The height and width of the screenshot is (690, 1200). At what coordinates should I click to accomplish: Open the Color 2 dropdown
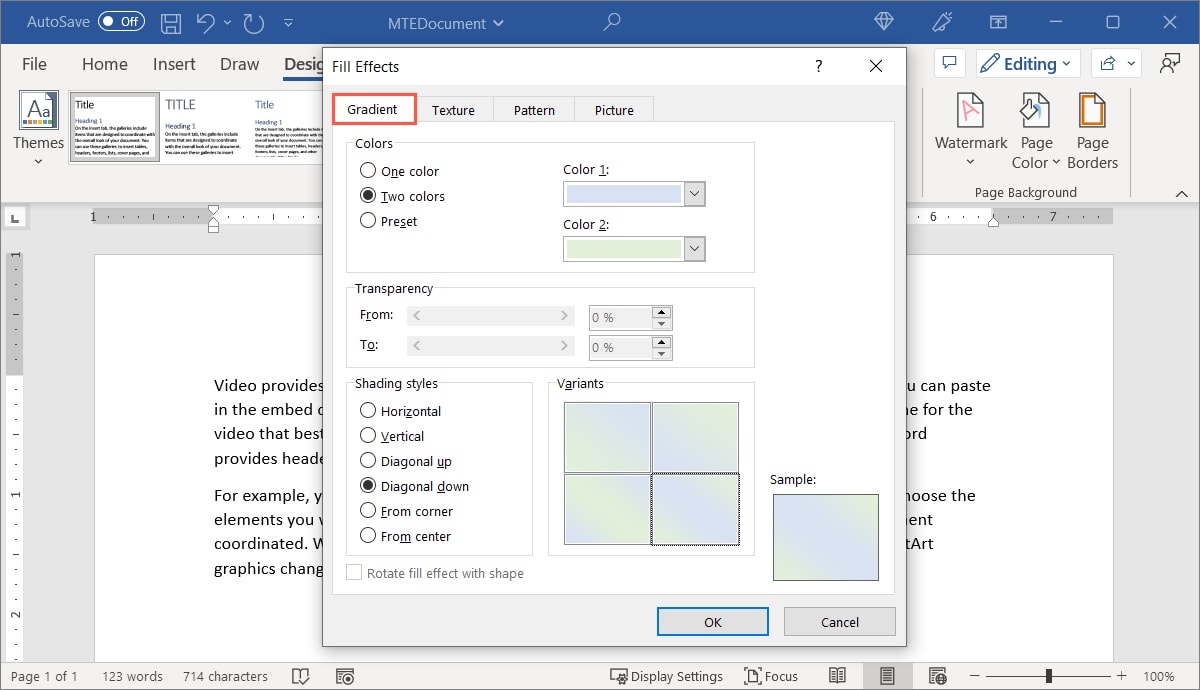694,248
